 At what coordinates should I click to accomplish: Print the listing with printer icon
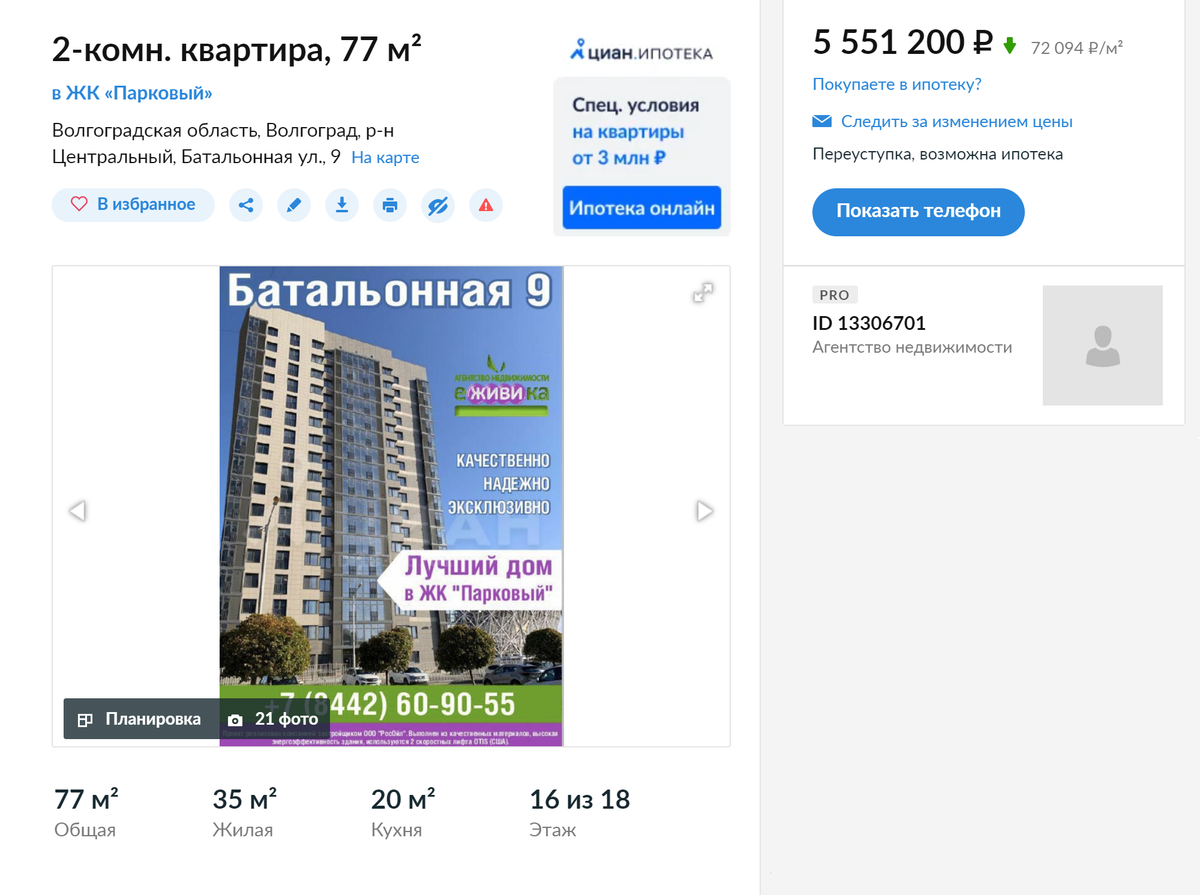pos(390,205)
